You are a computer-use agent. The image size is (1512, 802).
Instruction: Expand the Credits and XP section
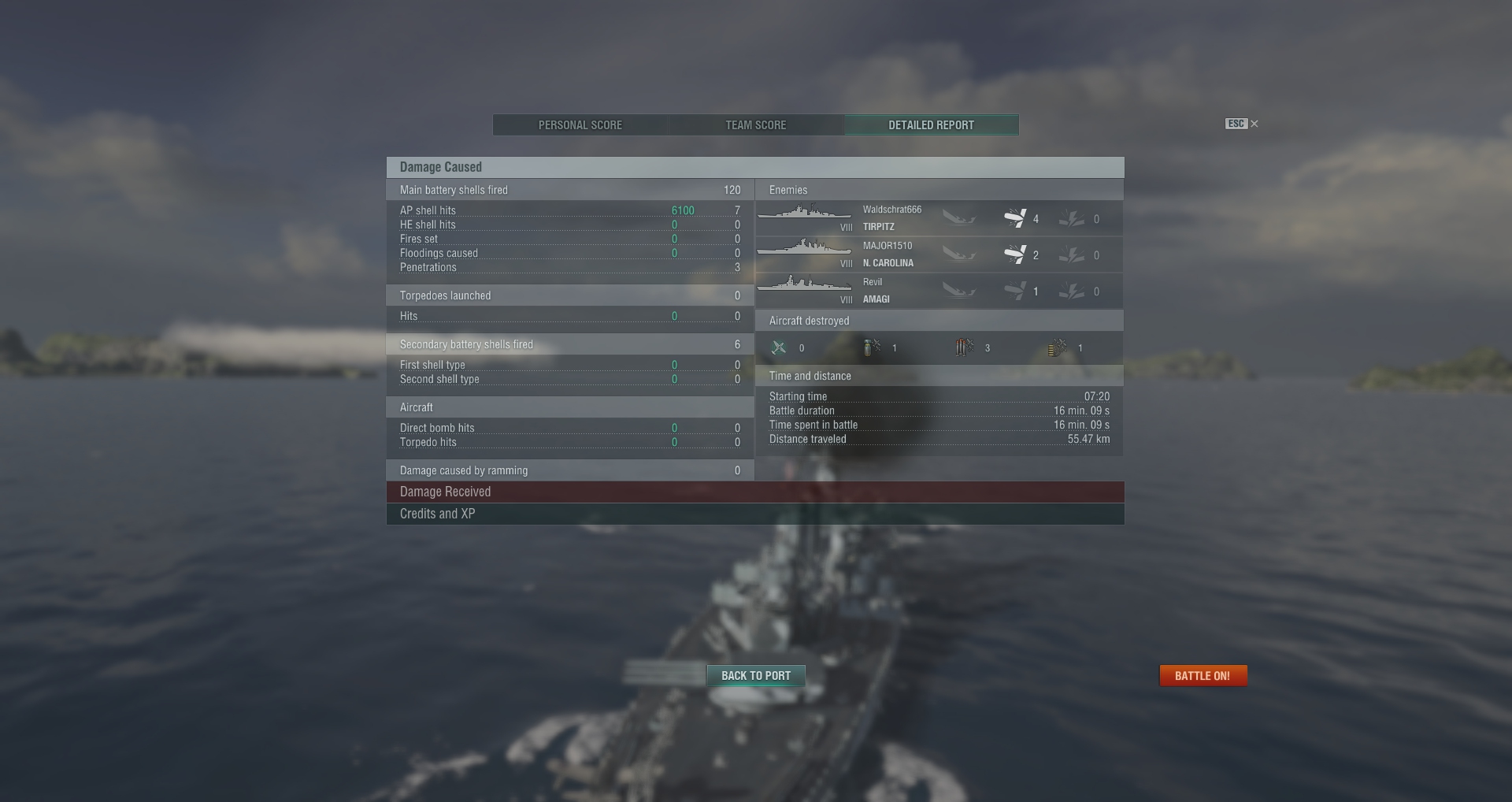pyautogui.click(x=755, y=514)
